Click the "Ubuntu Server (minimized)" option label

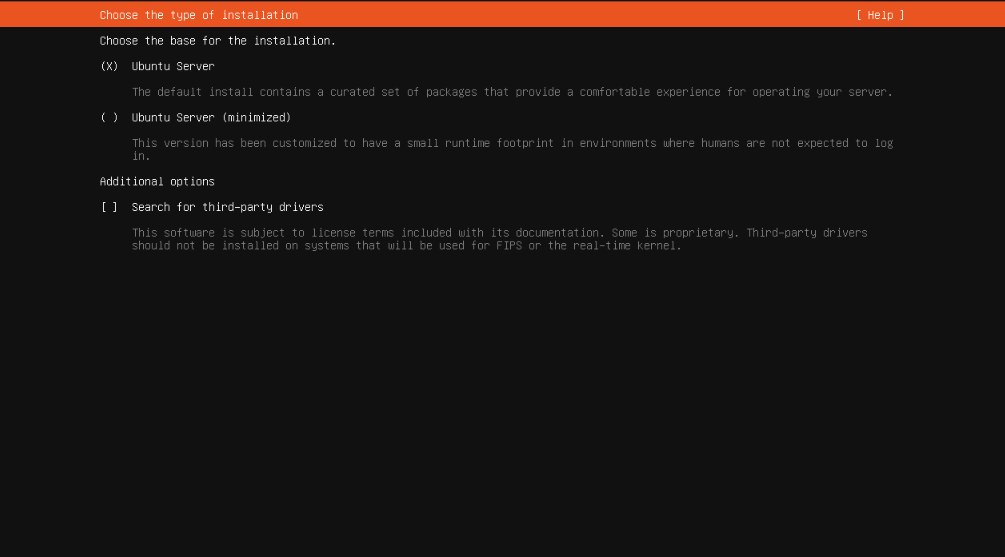(211, 117)
